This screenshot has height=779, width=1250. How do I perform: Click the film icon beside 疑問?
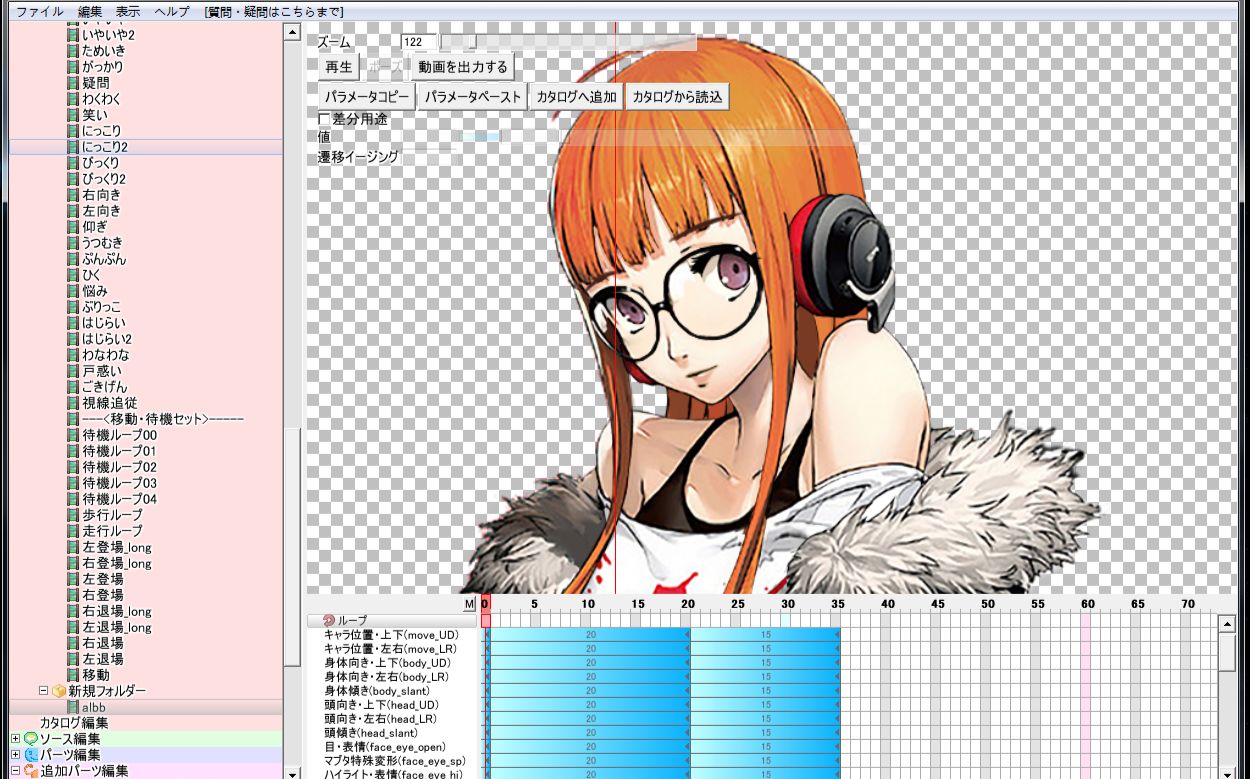point(73,83)
